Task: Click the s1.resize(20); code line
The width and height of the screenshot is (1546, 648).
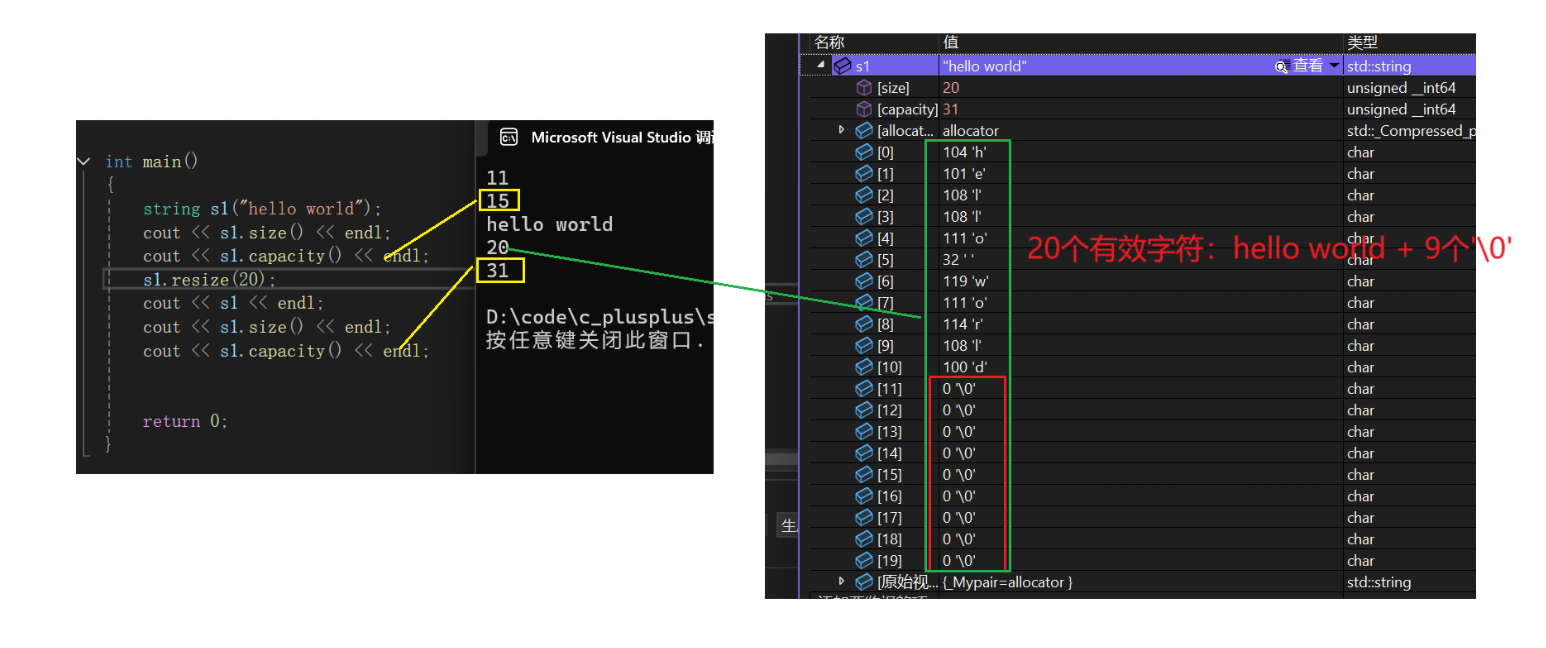Action: pos(209,279)
